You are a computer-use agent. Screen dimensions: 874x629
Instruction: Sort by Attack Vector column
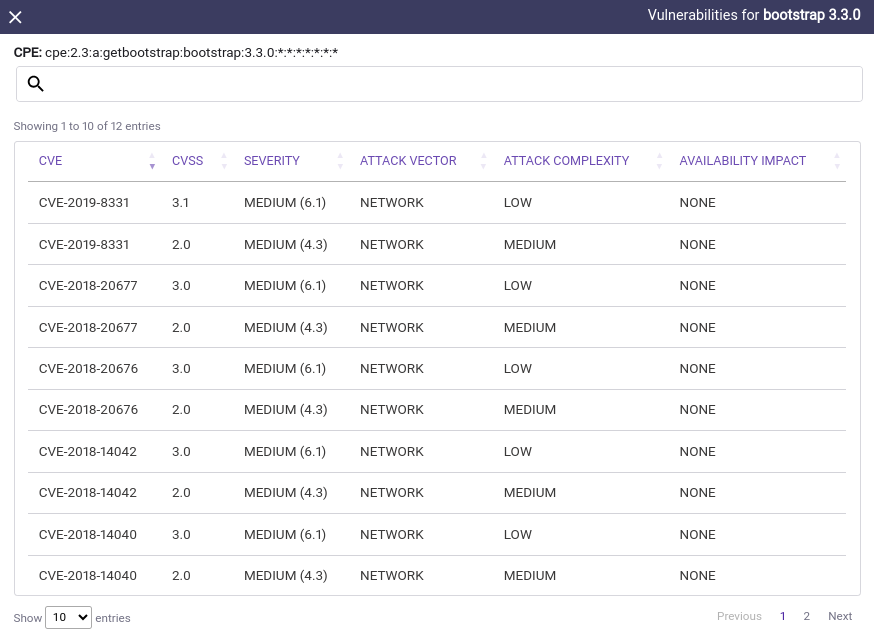pos(408,161)
